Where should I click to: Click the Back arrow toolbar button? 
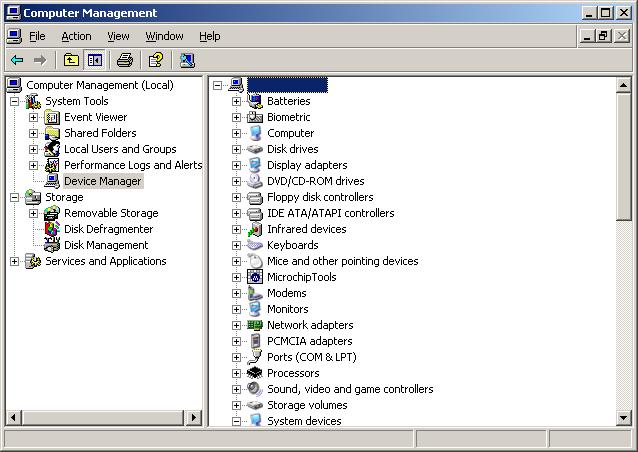pyautogui.click(x=17, y=60)
